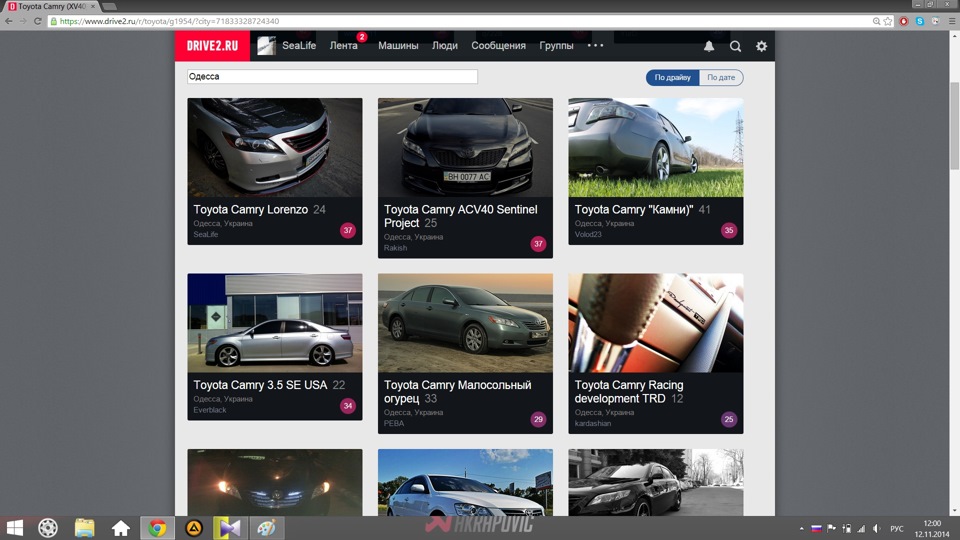Select the По дате sort option
Viewport: 960px width, 540px height.
pyautogui.click(x=721, y=78)
